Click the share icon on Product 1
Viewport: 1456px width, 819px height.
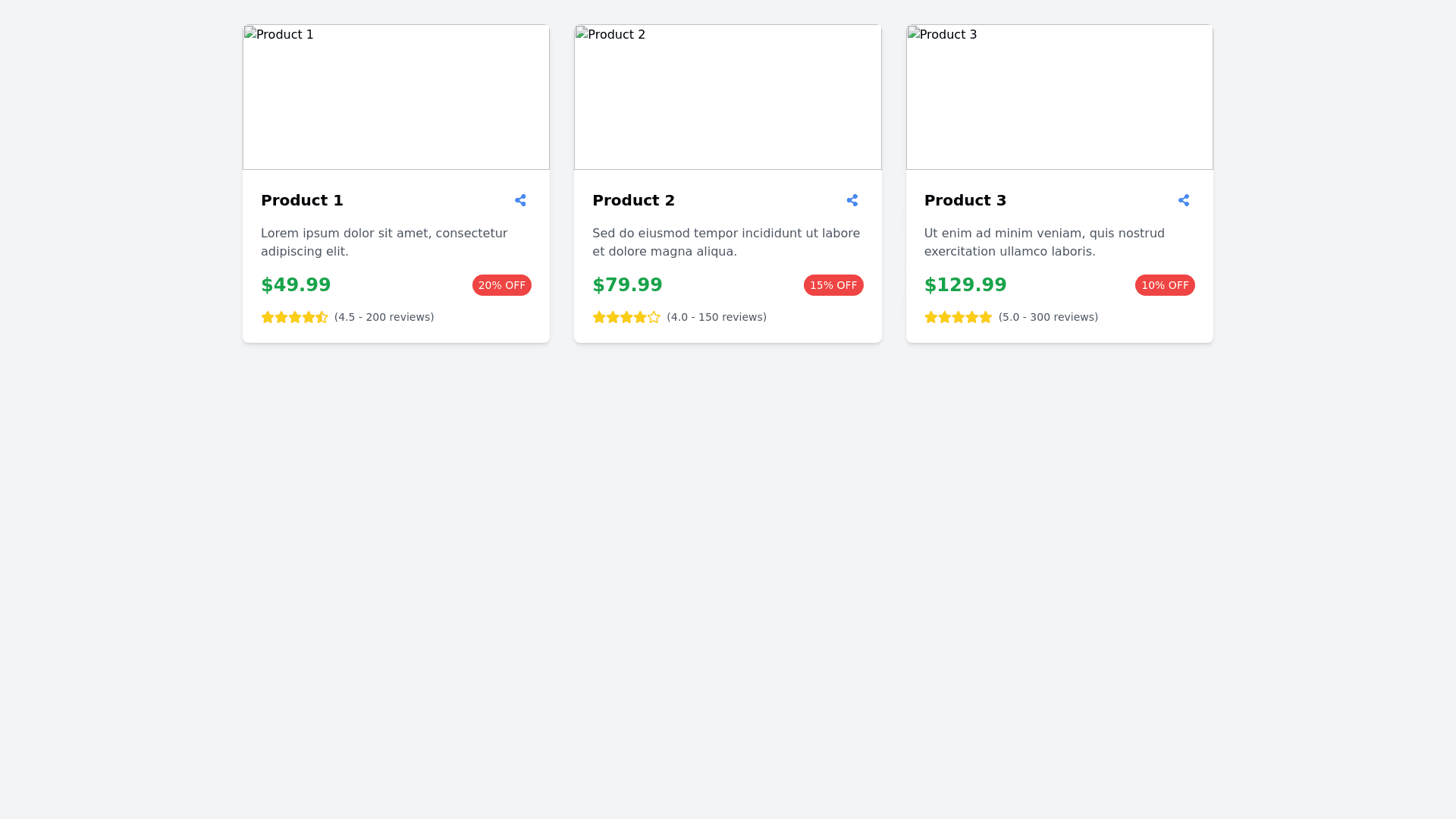tap(520, 200)
